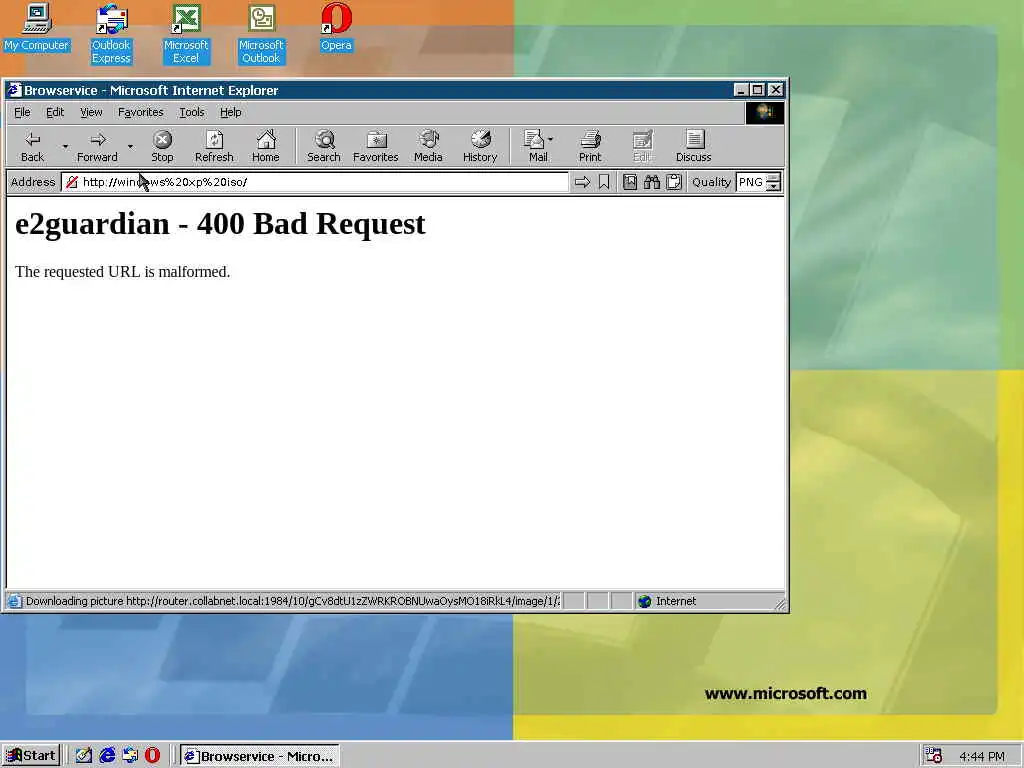This screenshot has width=1024, height=768.
Task: Print the current page
Action: coord(590,146)
